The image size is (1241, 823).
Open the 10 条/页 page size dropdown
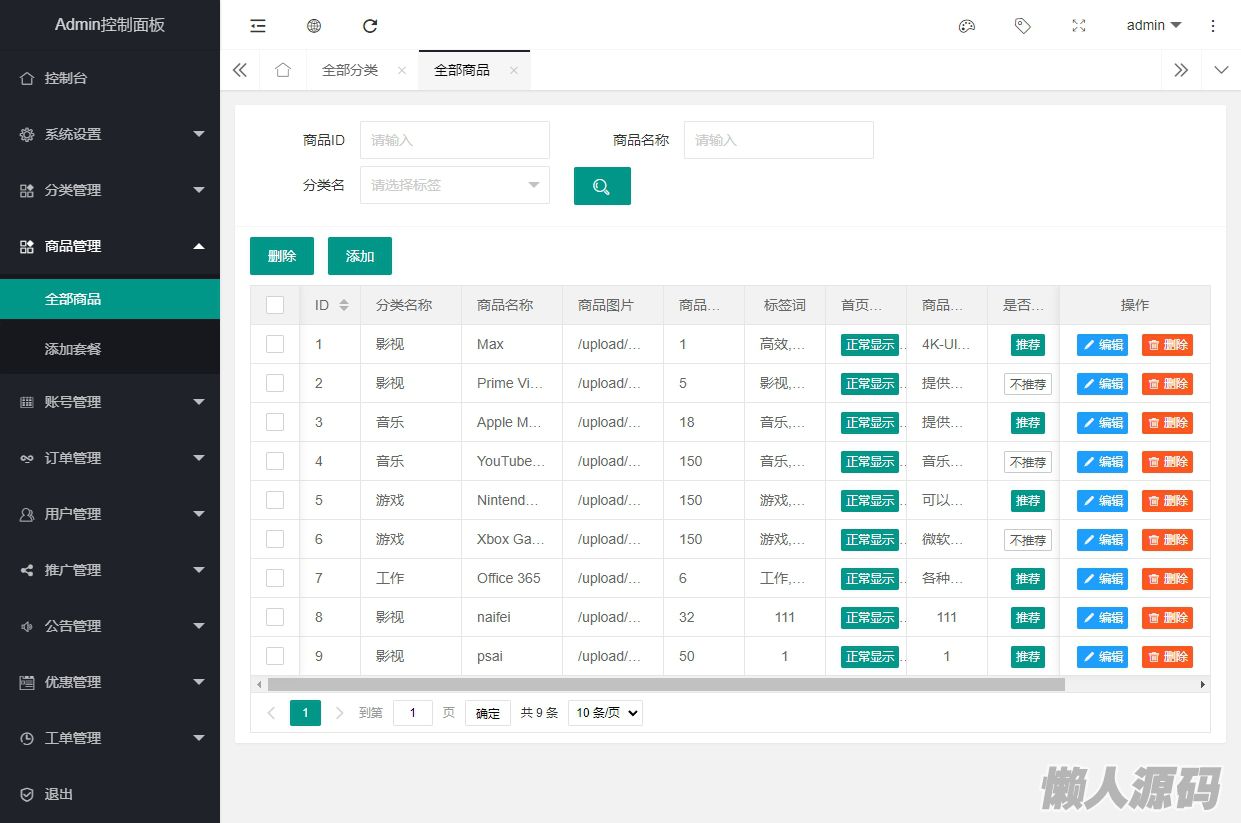click(x=605, y=713)
